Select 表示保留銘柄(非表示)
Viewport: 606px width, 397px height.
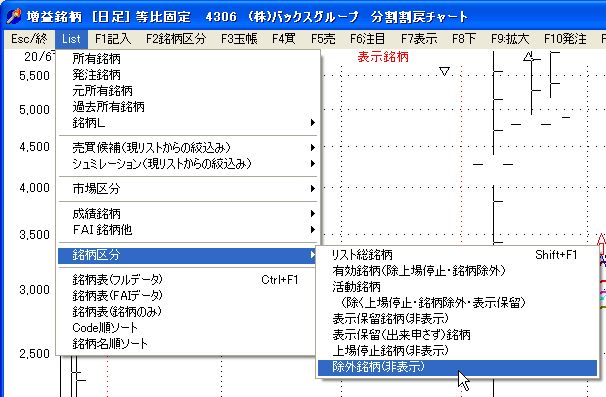pyautogui.click(x=458, y=319)
